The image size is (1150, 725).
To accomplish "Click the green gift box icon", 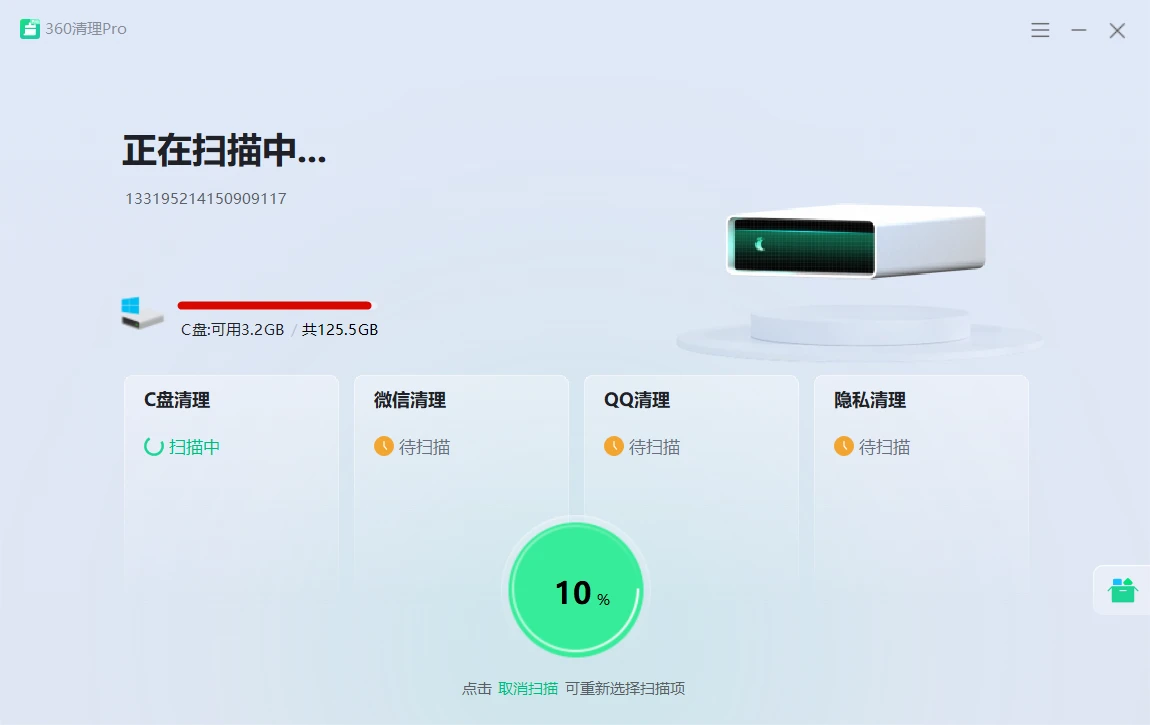I will pos(1122,590).
